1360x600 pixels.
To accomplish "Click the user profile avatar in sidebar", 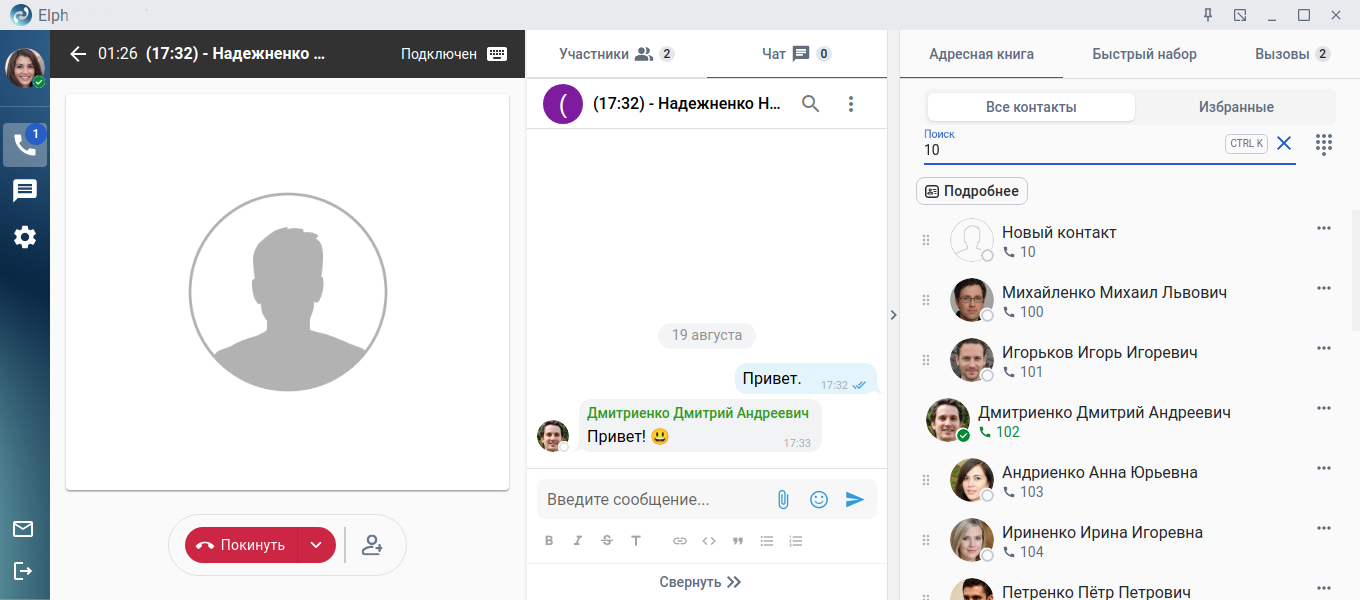I will pyautogui.click(x=25, y=68).
